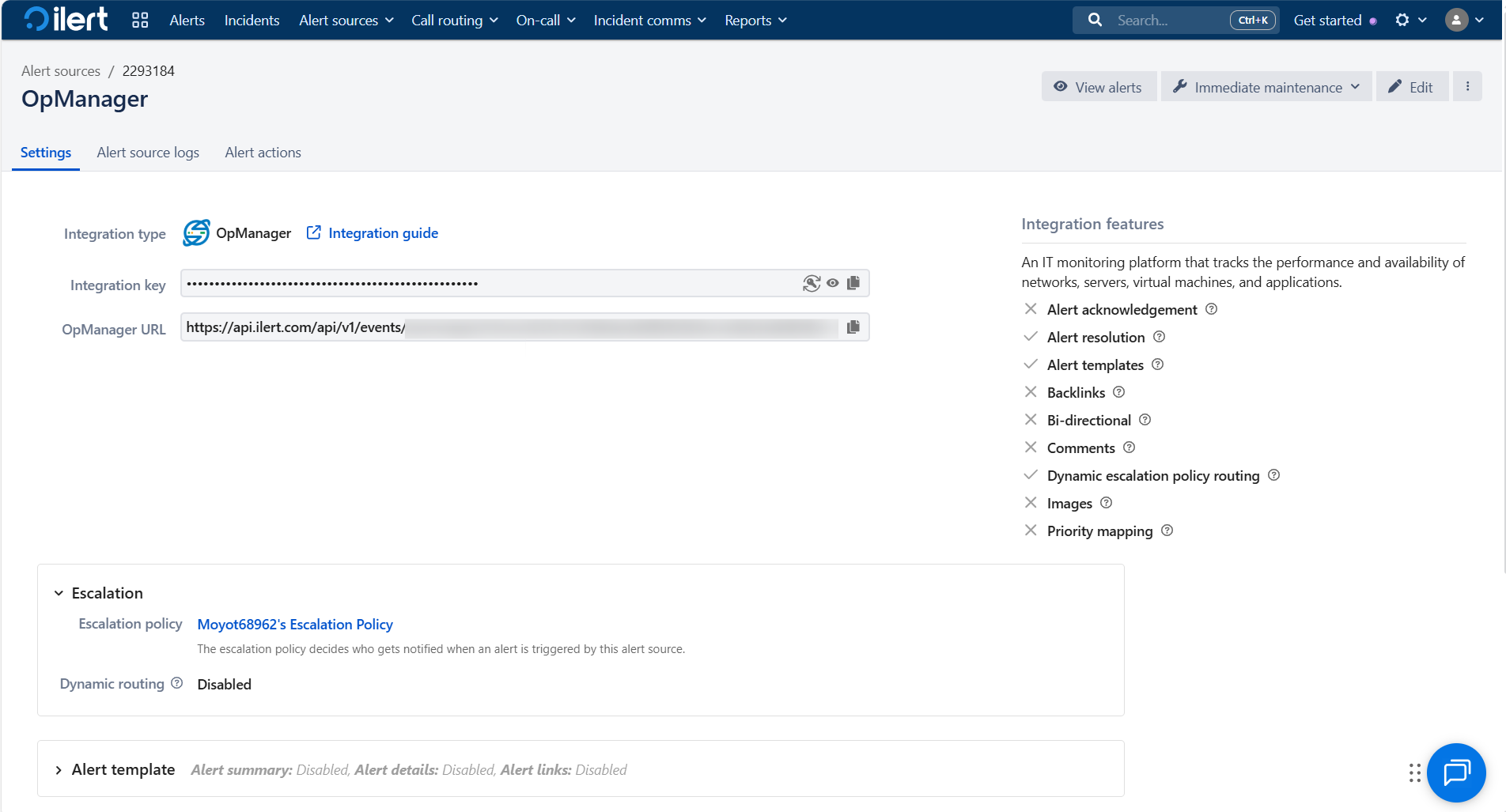Screen dimensions: 1506x812
Task: Open help for Dynamic escalation policy routing
Action: coord(1273,475)
